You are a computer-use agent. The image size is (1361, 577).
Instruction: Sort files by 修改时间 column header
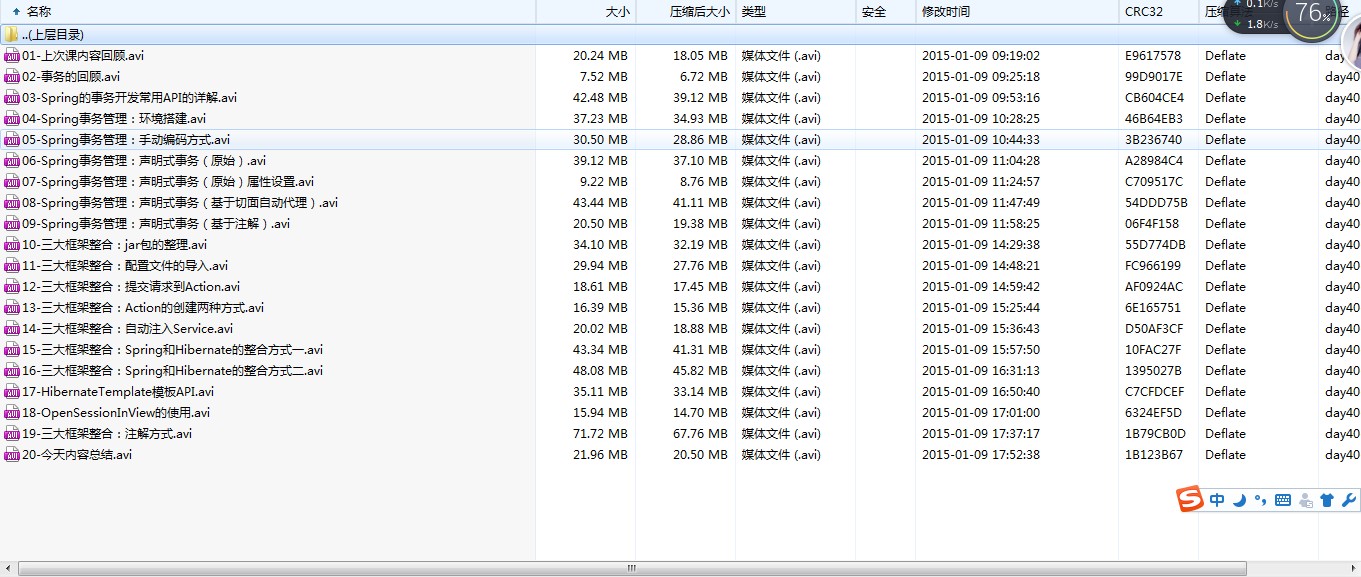(x=946, y=12)
